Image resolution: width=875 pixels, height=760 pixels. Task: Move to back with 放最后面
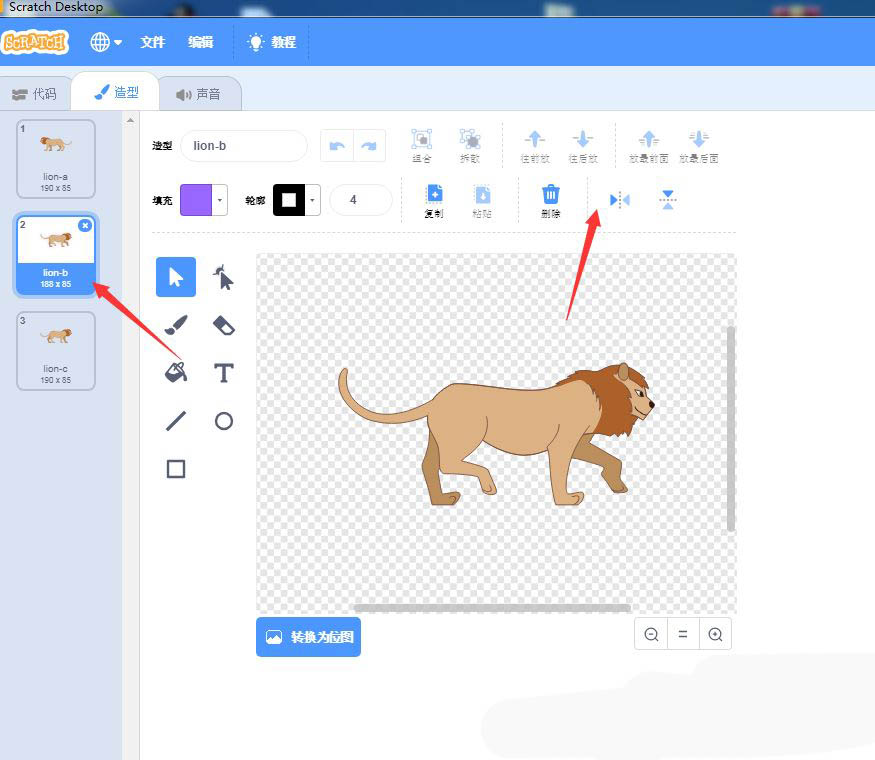699,146
